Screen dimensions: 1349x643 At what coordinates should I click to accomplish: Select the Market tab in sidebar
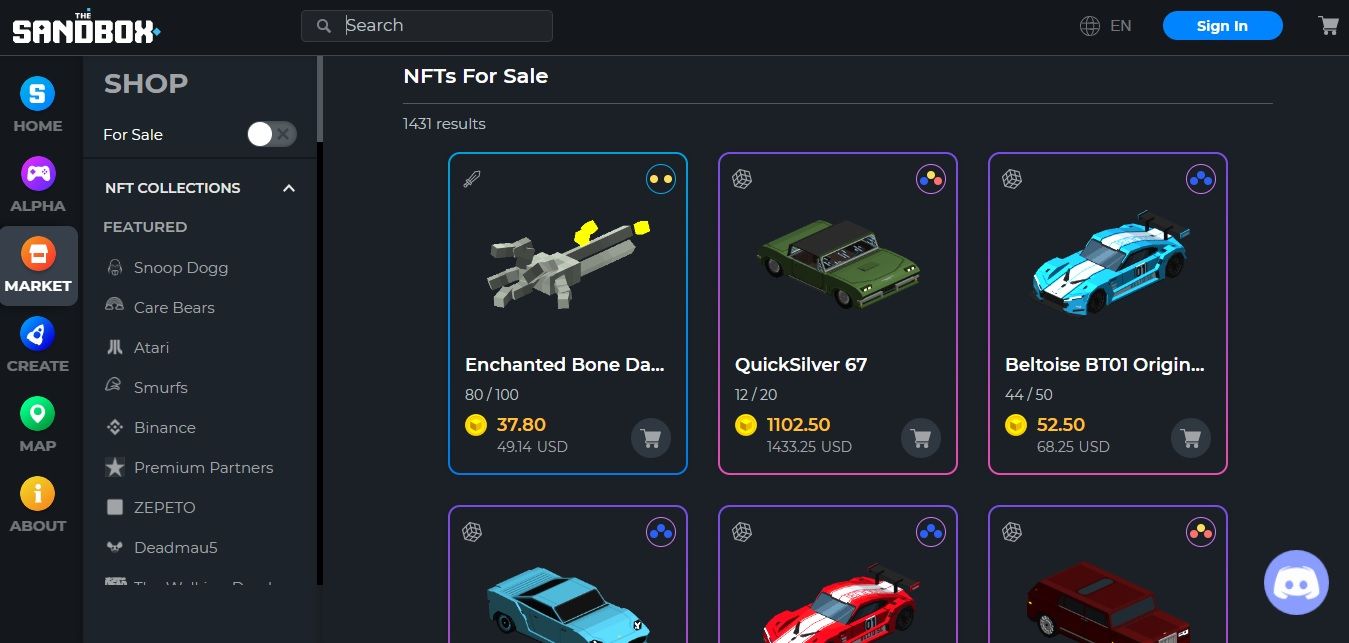[38, 266]
